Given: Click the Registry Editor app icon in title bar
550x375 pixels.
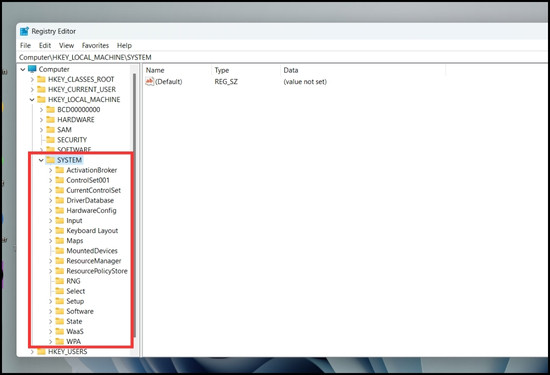Looking at the screenshot, I should [24, 31].
